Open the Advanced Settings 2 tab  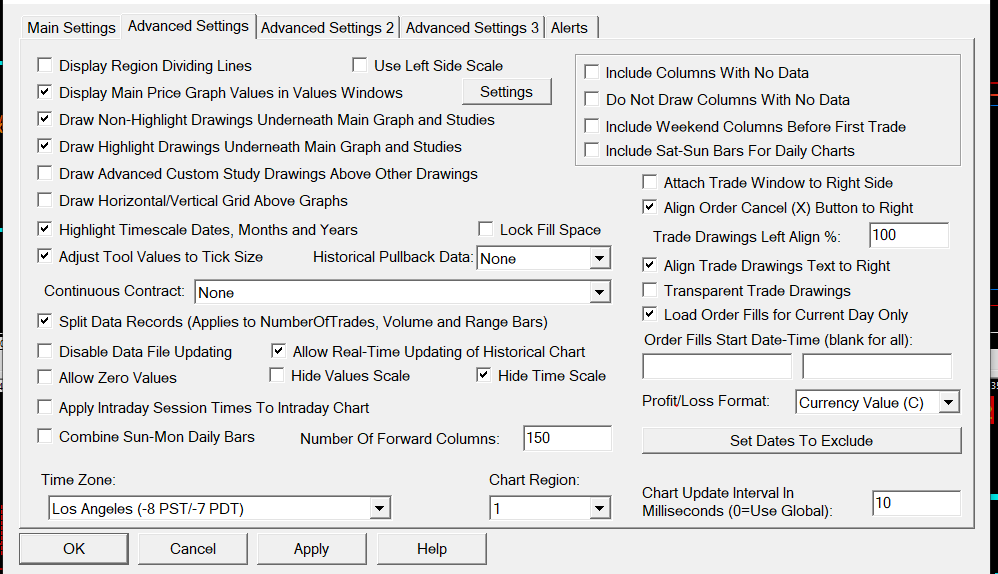point(327,28)
